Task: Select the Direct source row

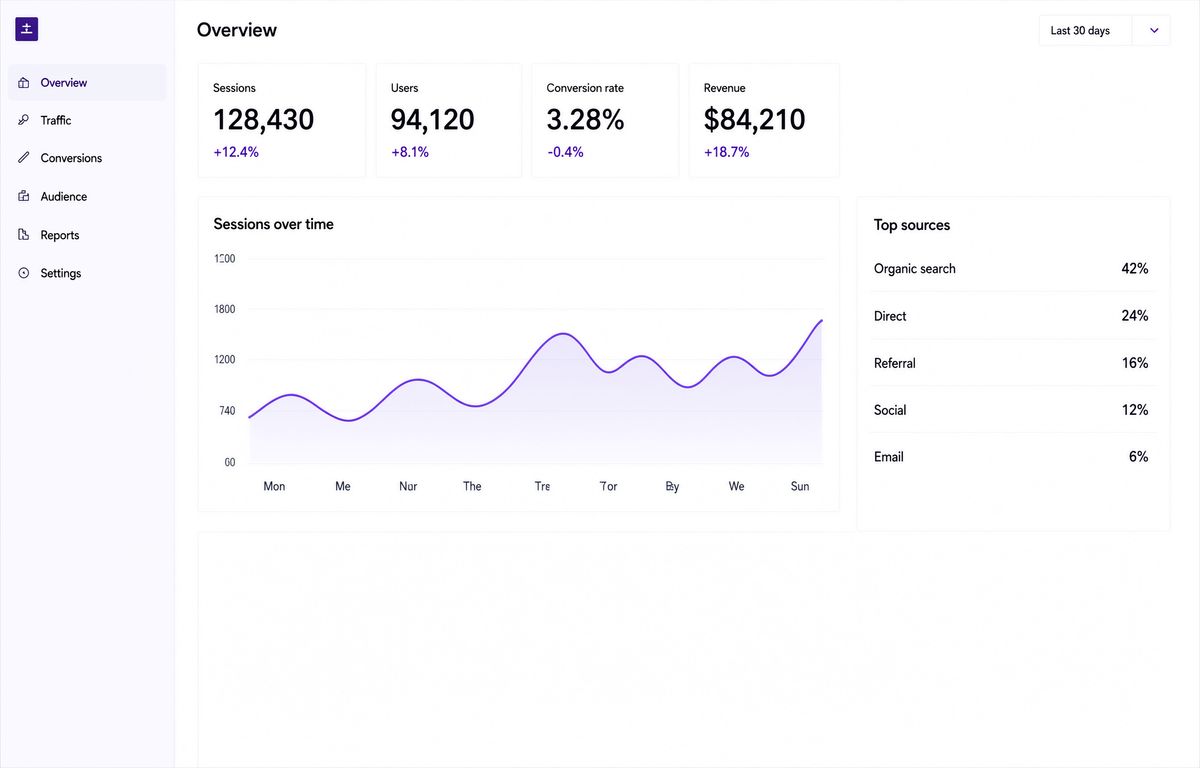Action: point(1011,316)
